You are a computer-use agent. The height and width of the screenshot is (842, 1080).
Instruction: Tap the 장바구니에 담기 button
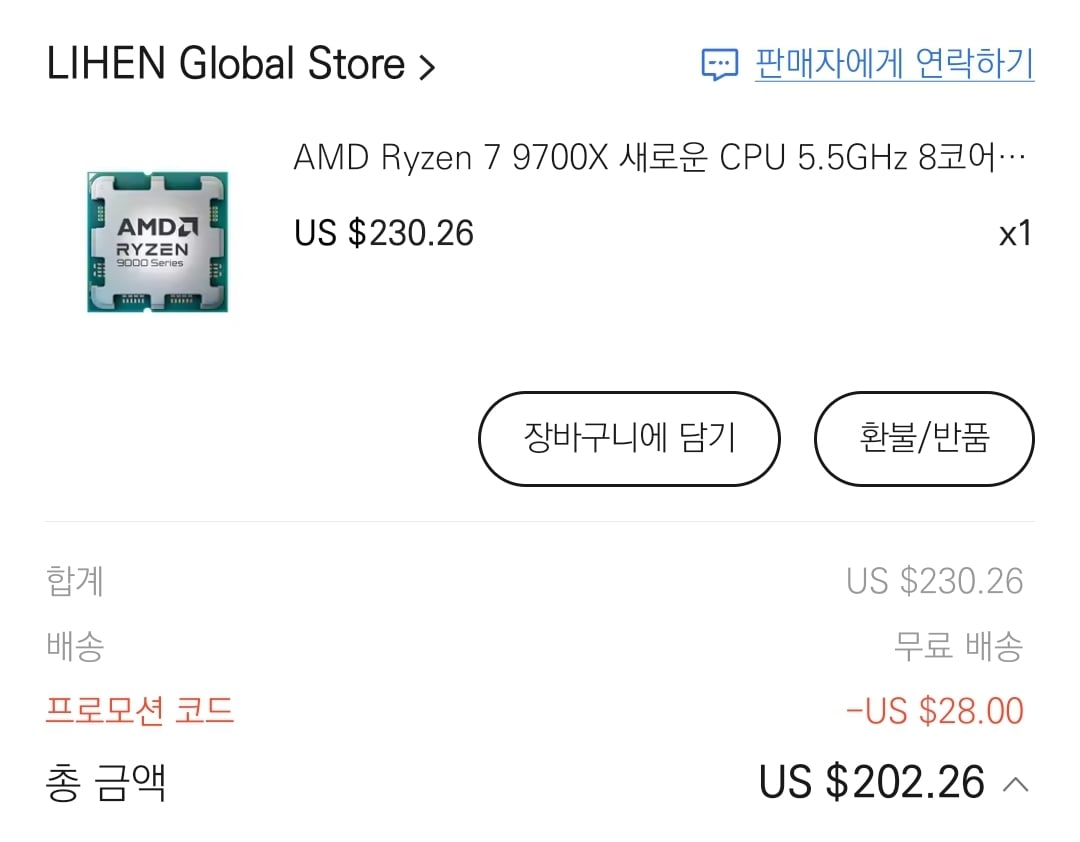[x=630, y=438]
